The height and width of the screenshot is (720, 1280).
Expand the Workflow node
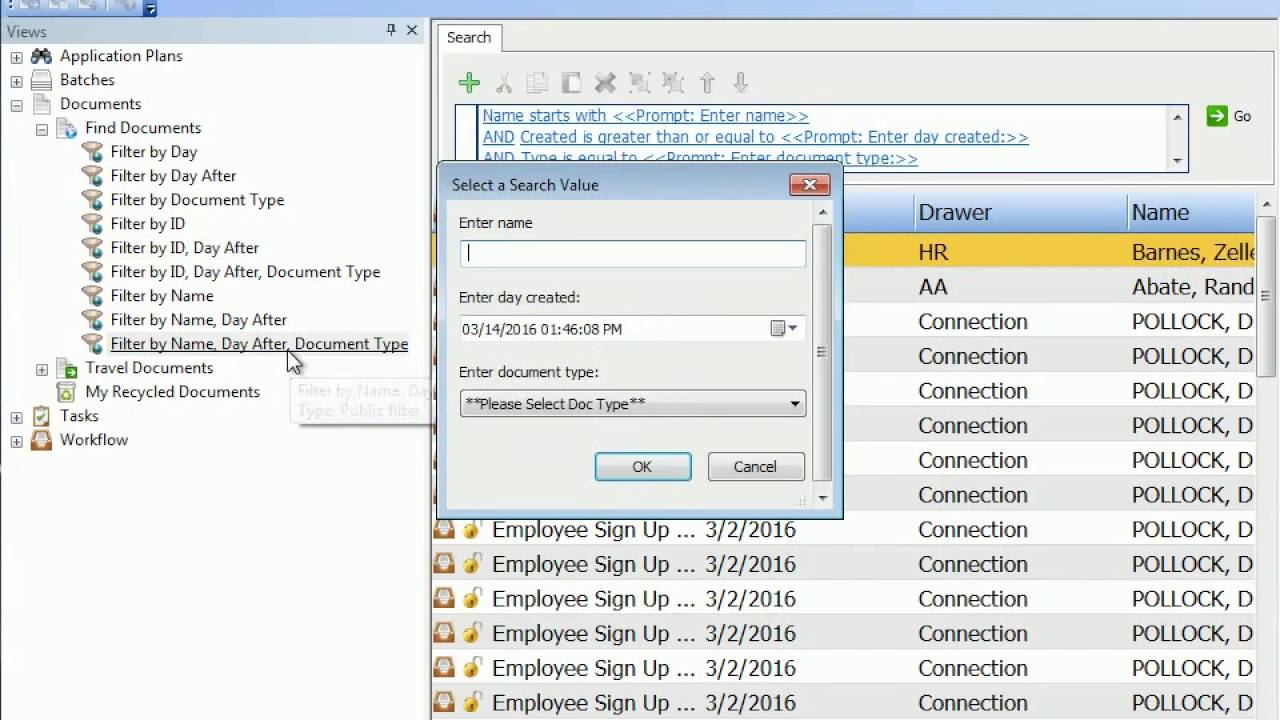click(x=16, y=441)
